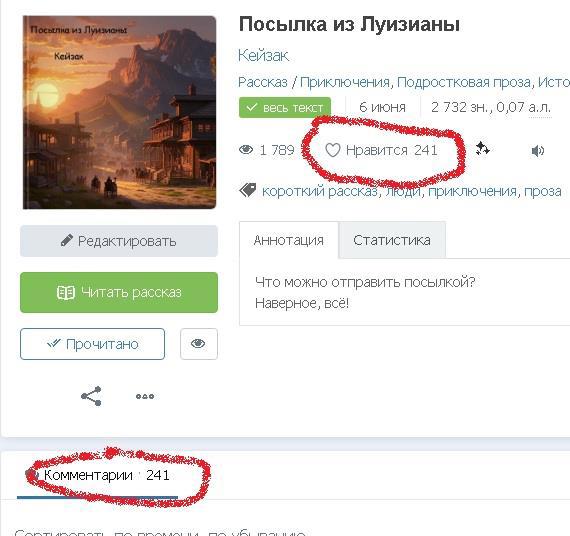The height and width of the screenshot is (536, 570).
Task: Click the tag icon before короткий рассказ
Action: pyautogui.click(x=248, y=190)
